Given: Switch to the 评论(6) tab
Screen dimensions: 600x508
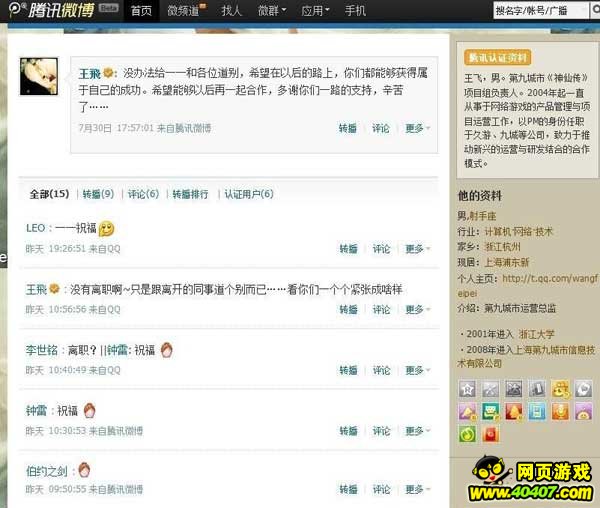Looking at the screenshot, I should pyautogui.click(x=143, y=194).
